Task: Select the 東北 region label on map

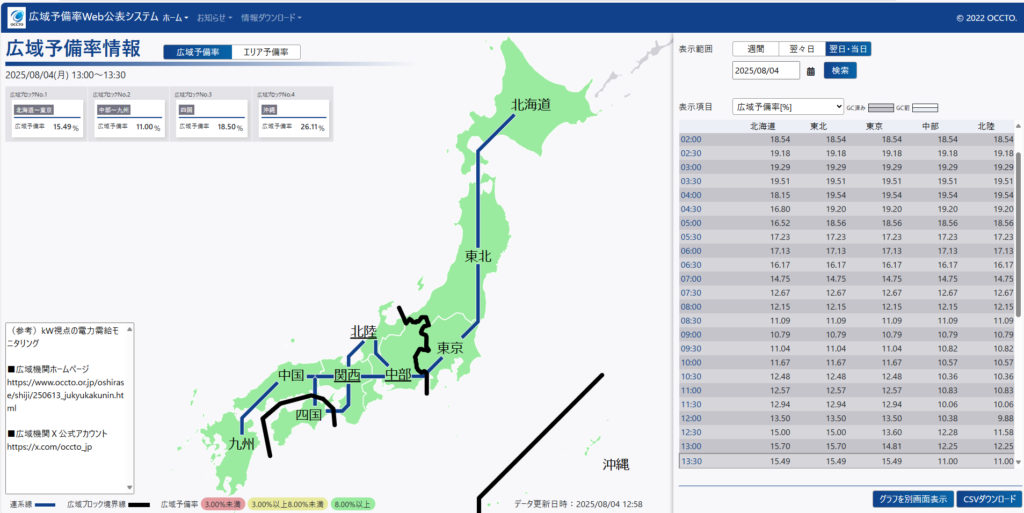Action: point(478,256)
